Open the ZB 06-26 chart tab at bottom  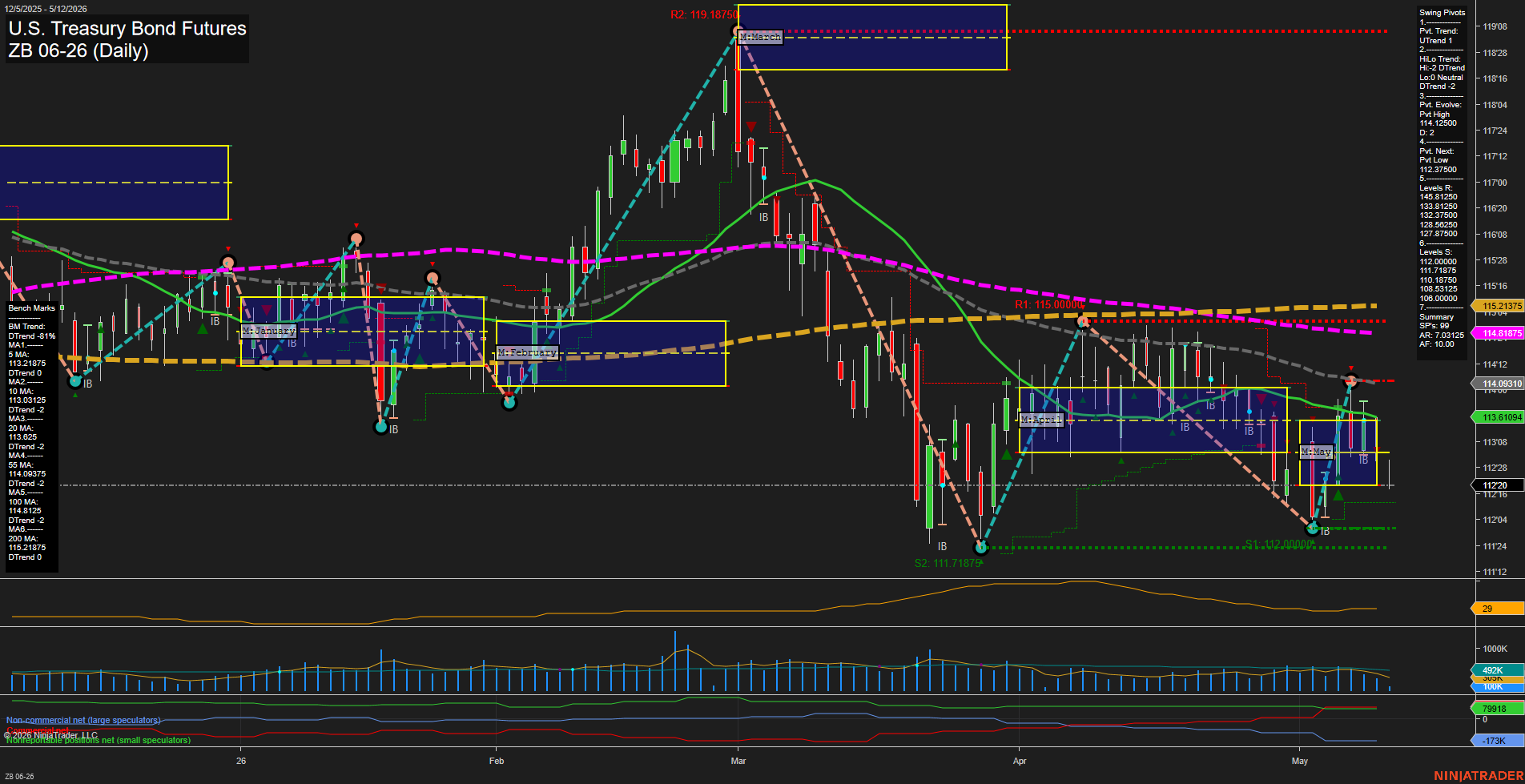tap(19, 777)
